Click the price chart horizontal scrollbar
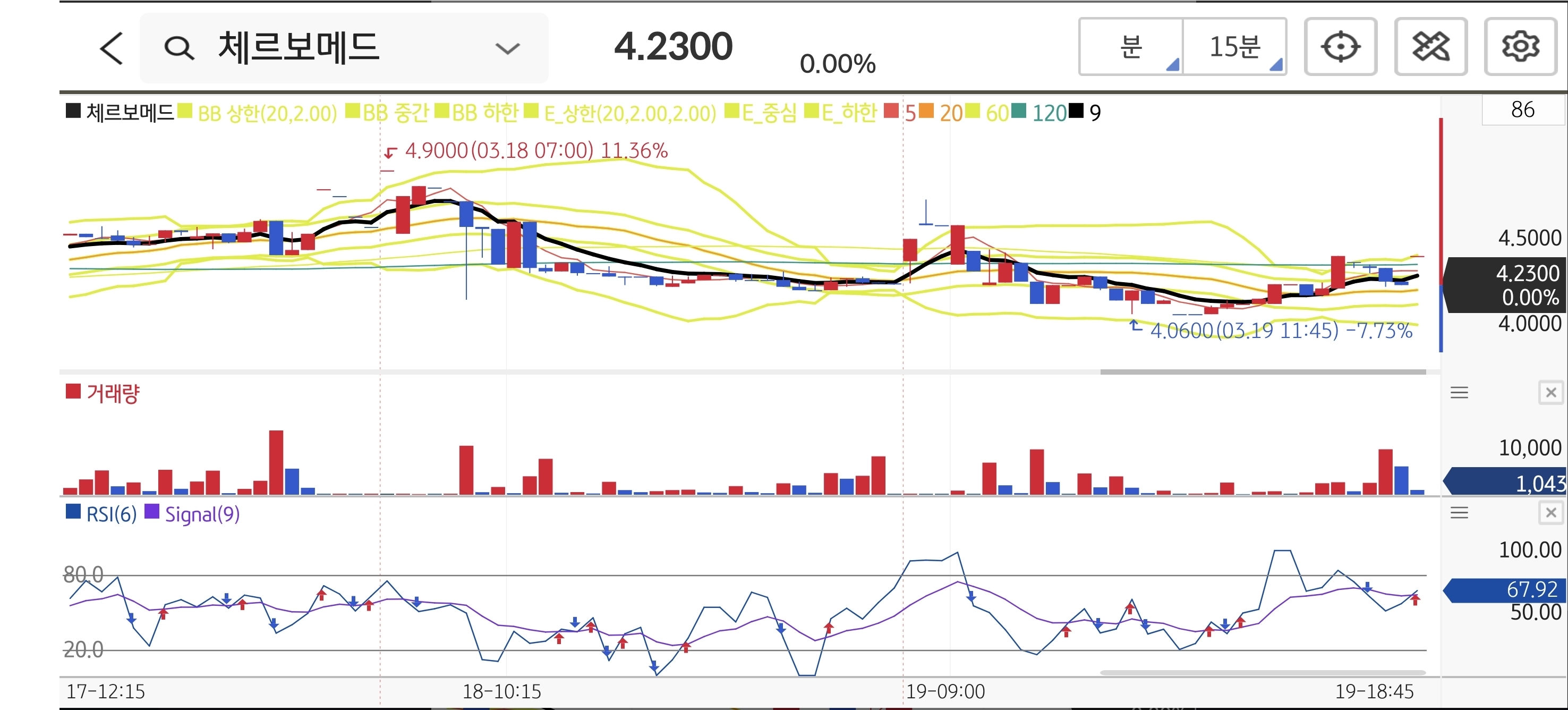 tap(1263, 371)
